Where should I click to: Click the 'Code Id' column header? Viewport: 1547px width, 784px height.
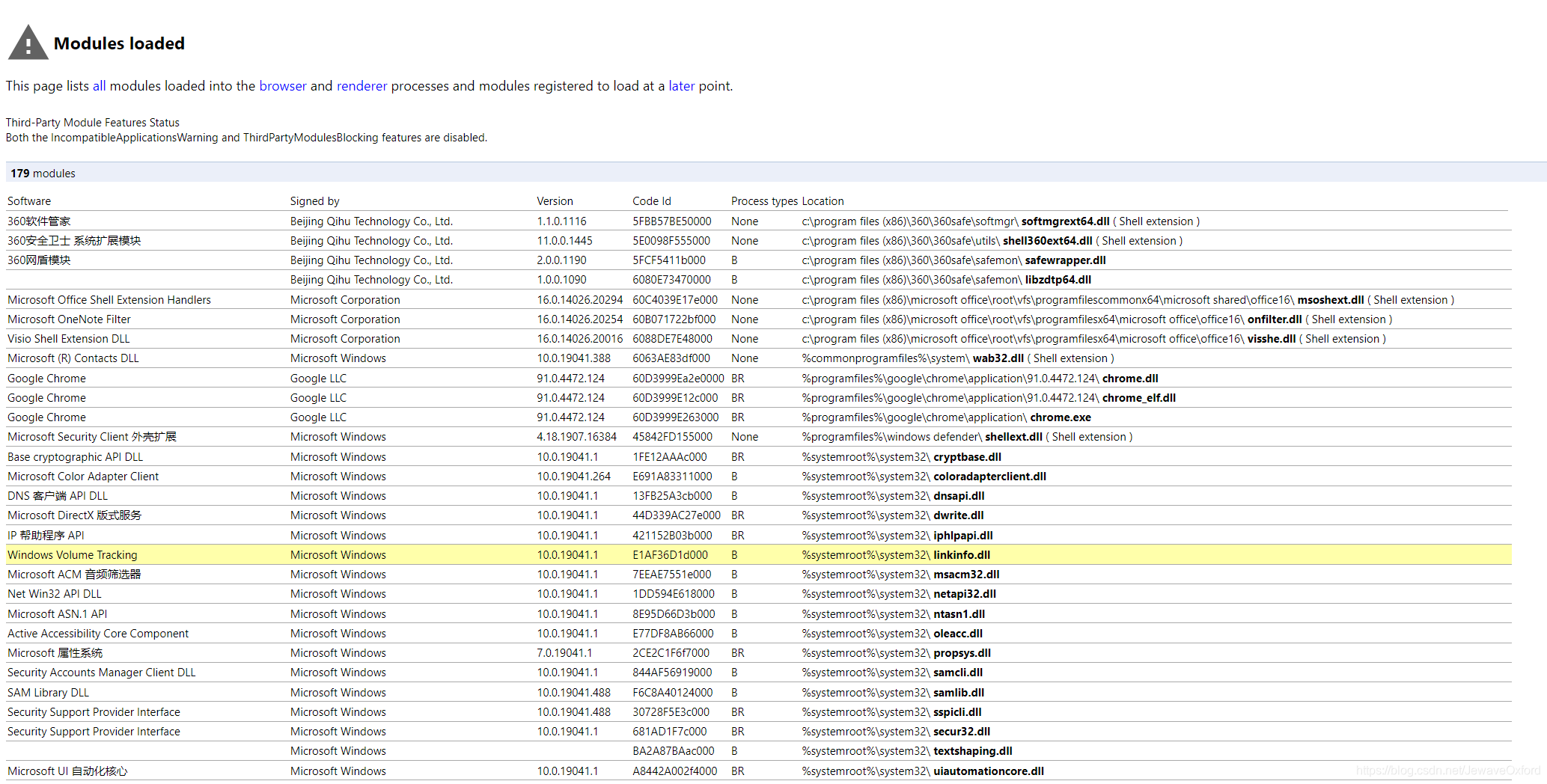652,201
